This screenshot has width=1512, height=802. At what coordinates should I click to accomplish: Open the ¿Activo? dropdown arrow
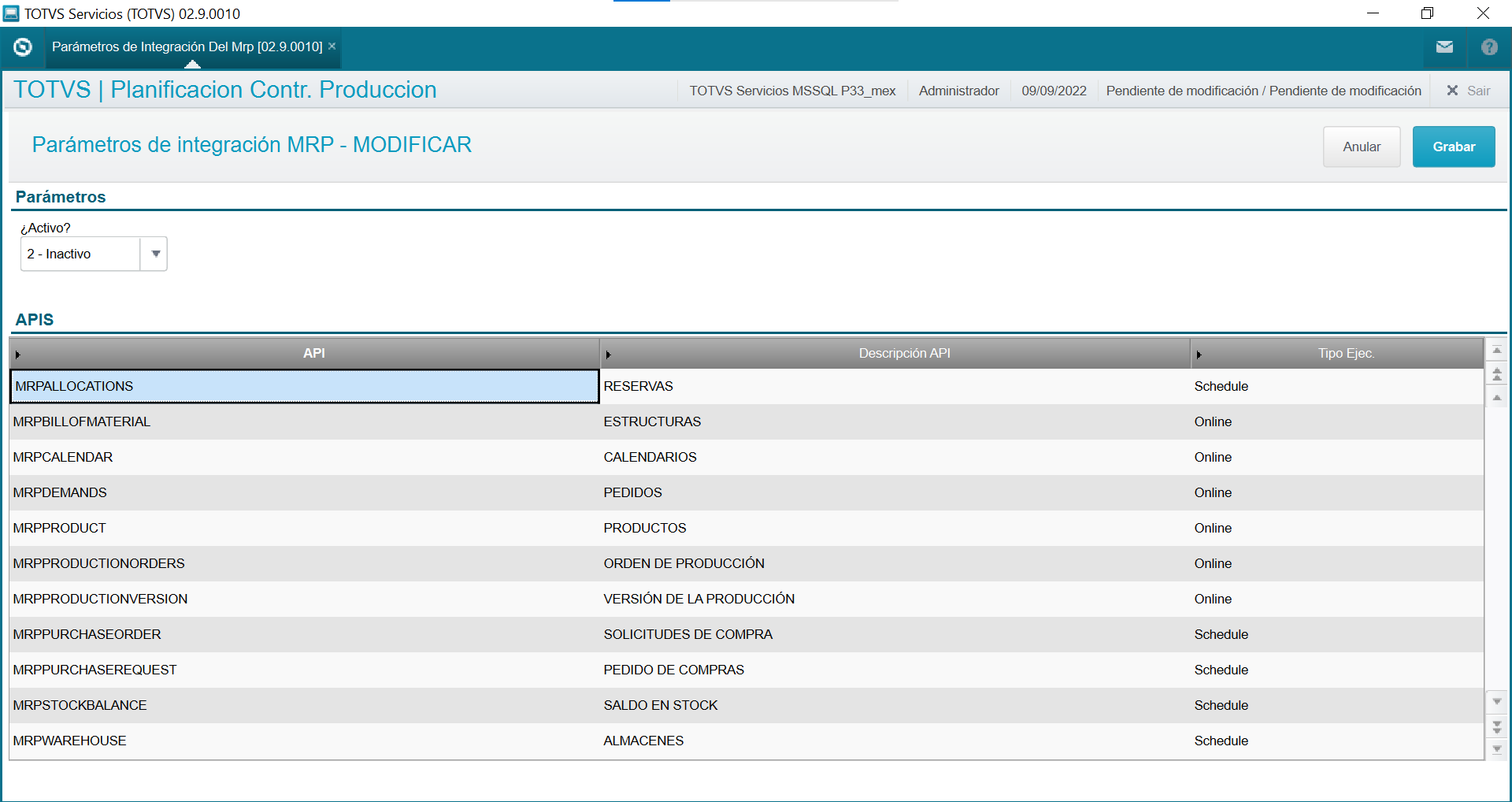(155, 254)
